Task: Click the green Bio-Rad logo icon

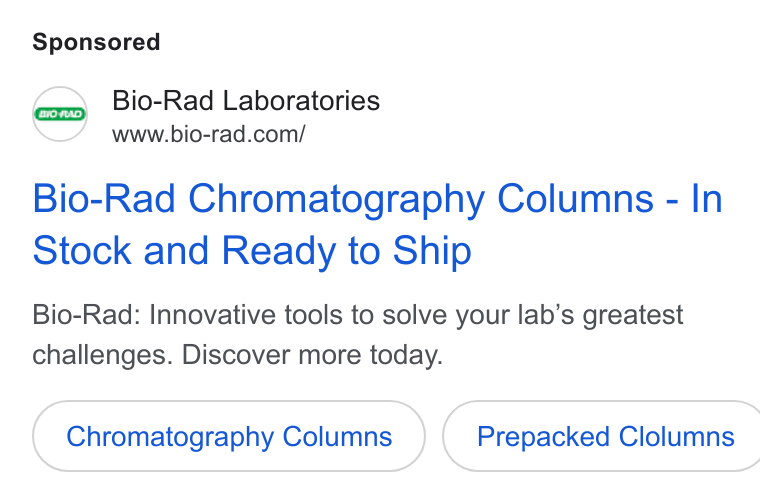Action: pyautogui.click(x=60, y=114)
